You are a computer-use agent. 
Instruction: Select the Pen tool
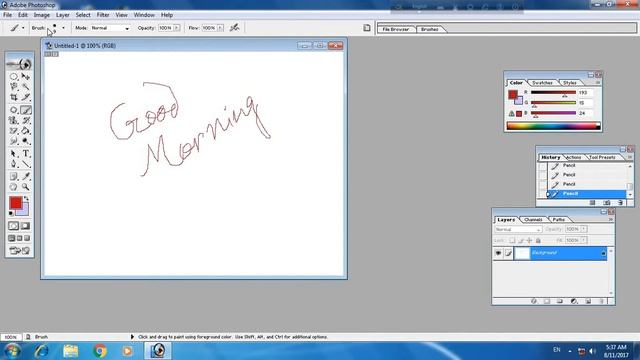13,164
